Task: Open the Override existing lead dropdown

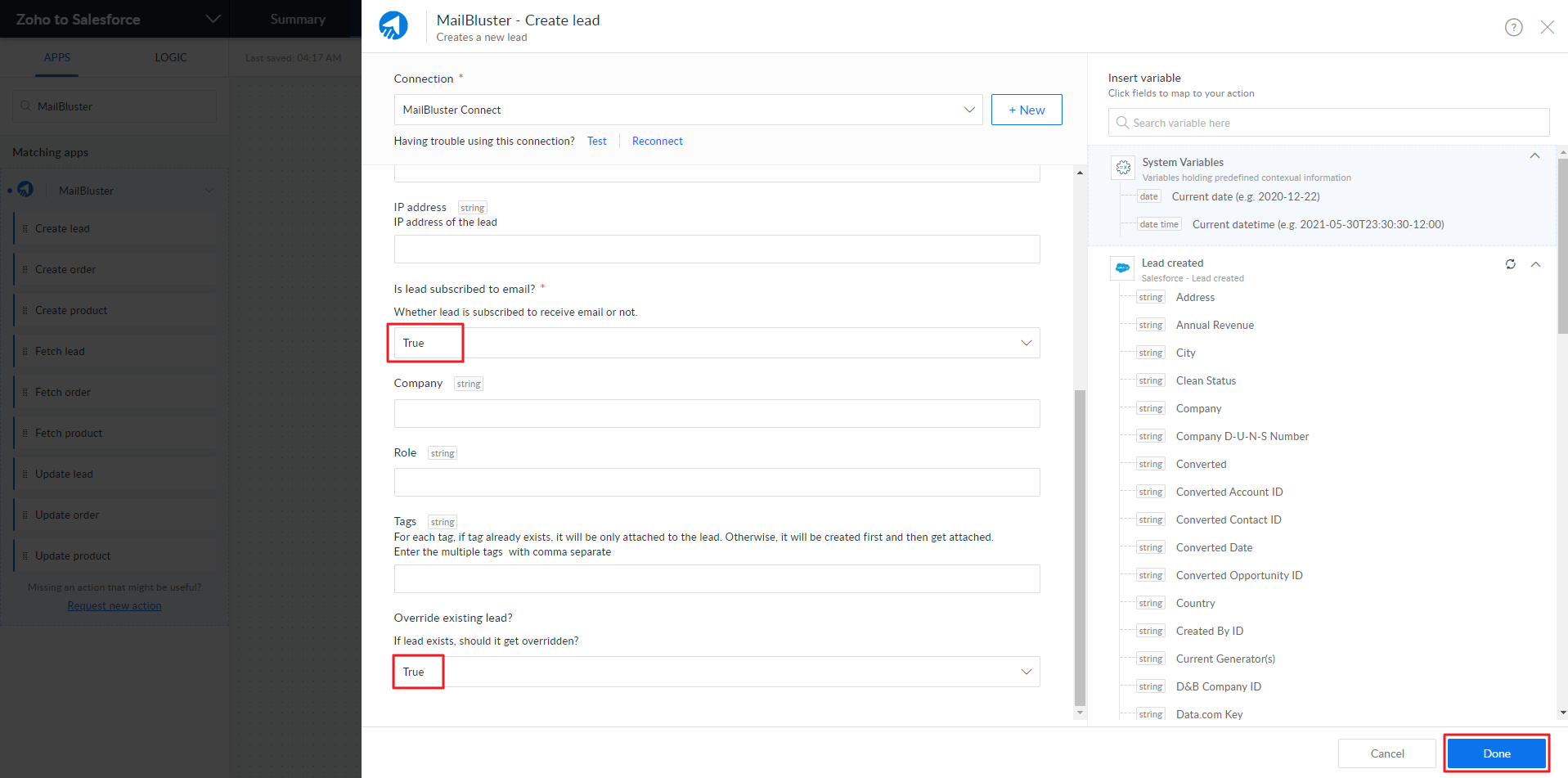Action: (1026, 672)
